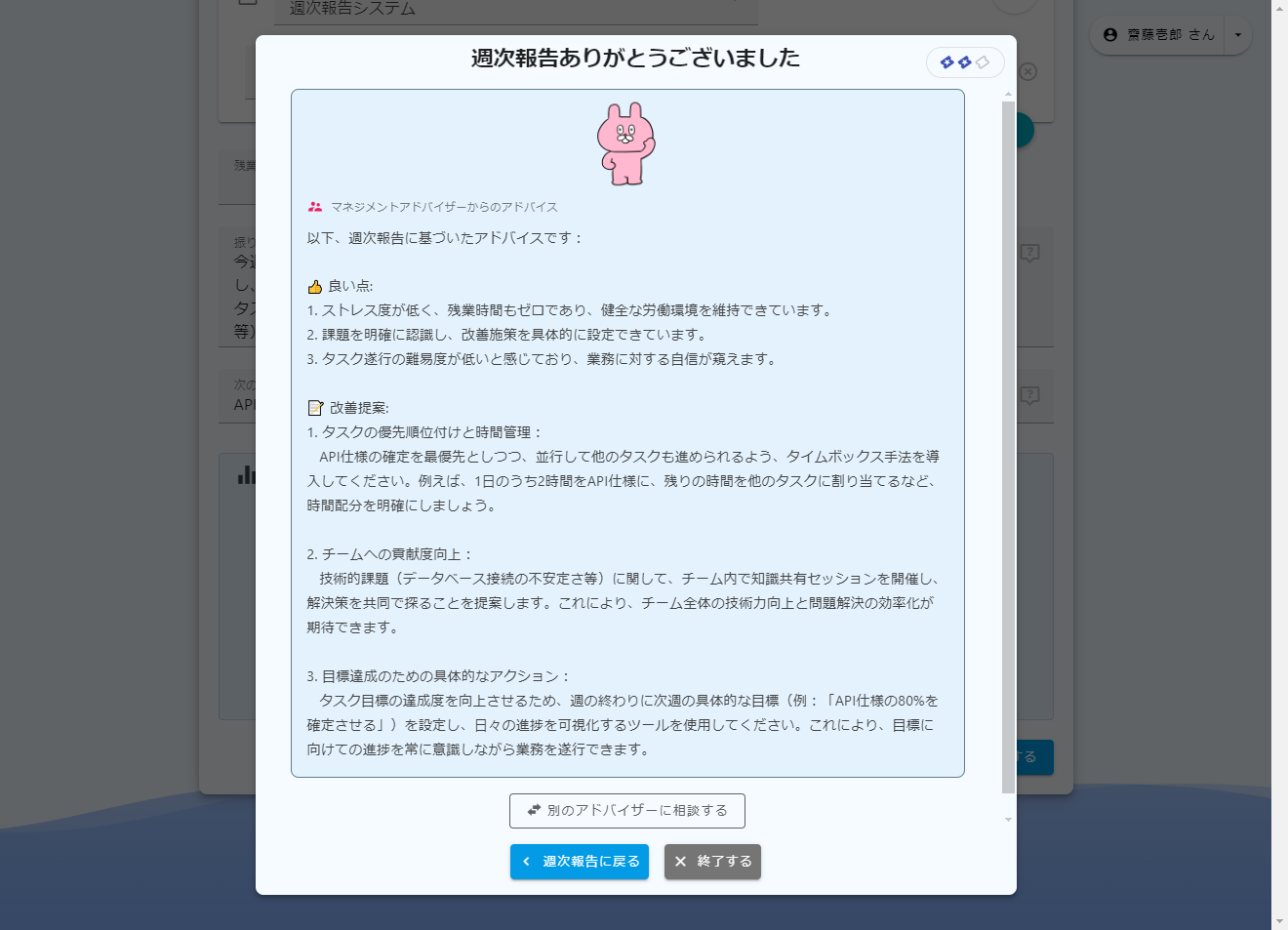Click the page scrollbar up arrow
Image resolution: width=1288 pixels, height=930 pixels.
click(x=1279, y=8)
